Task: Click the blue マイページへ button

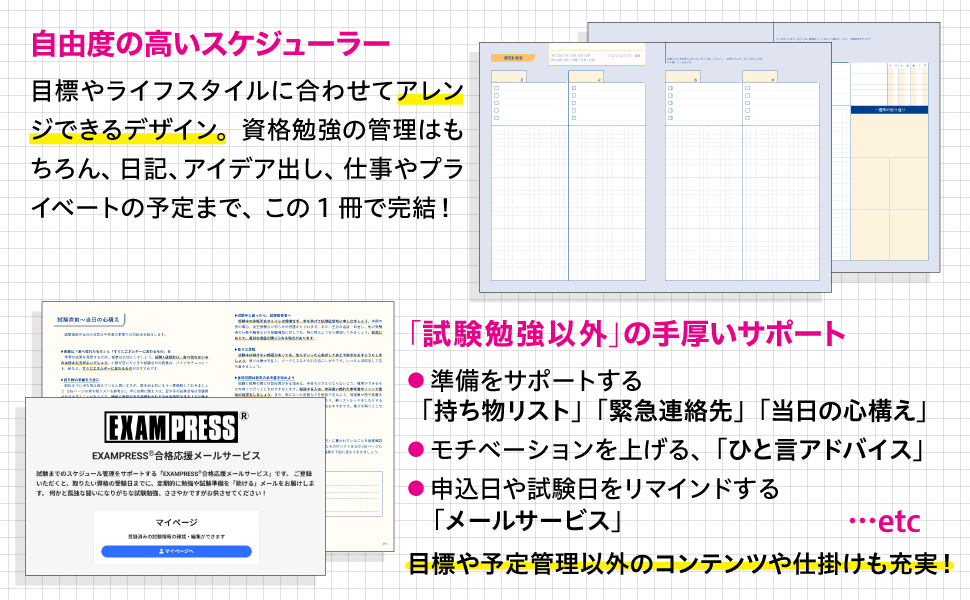Action: click(176, 551)
